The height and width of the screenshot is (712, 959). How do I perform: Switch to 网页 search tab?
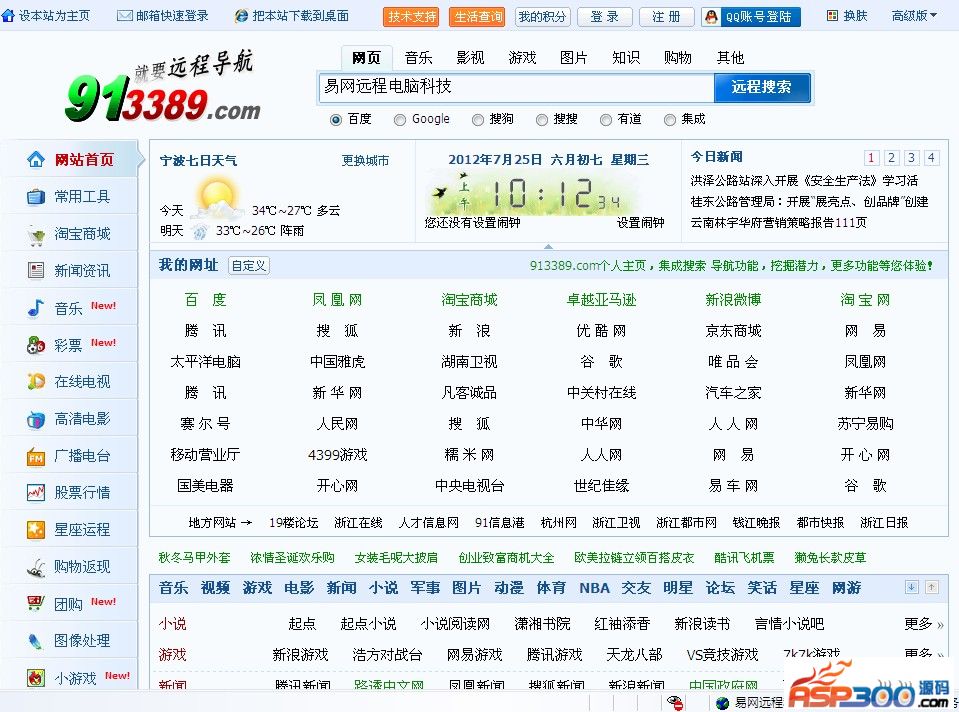pyautogui.click(x=366, y=58)
